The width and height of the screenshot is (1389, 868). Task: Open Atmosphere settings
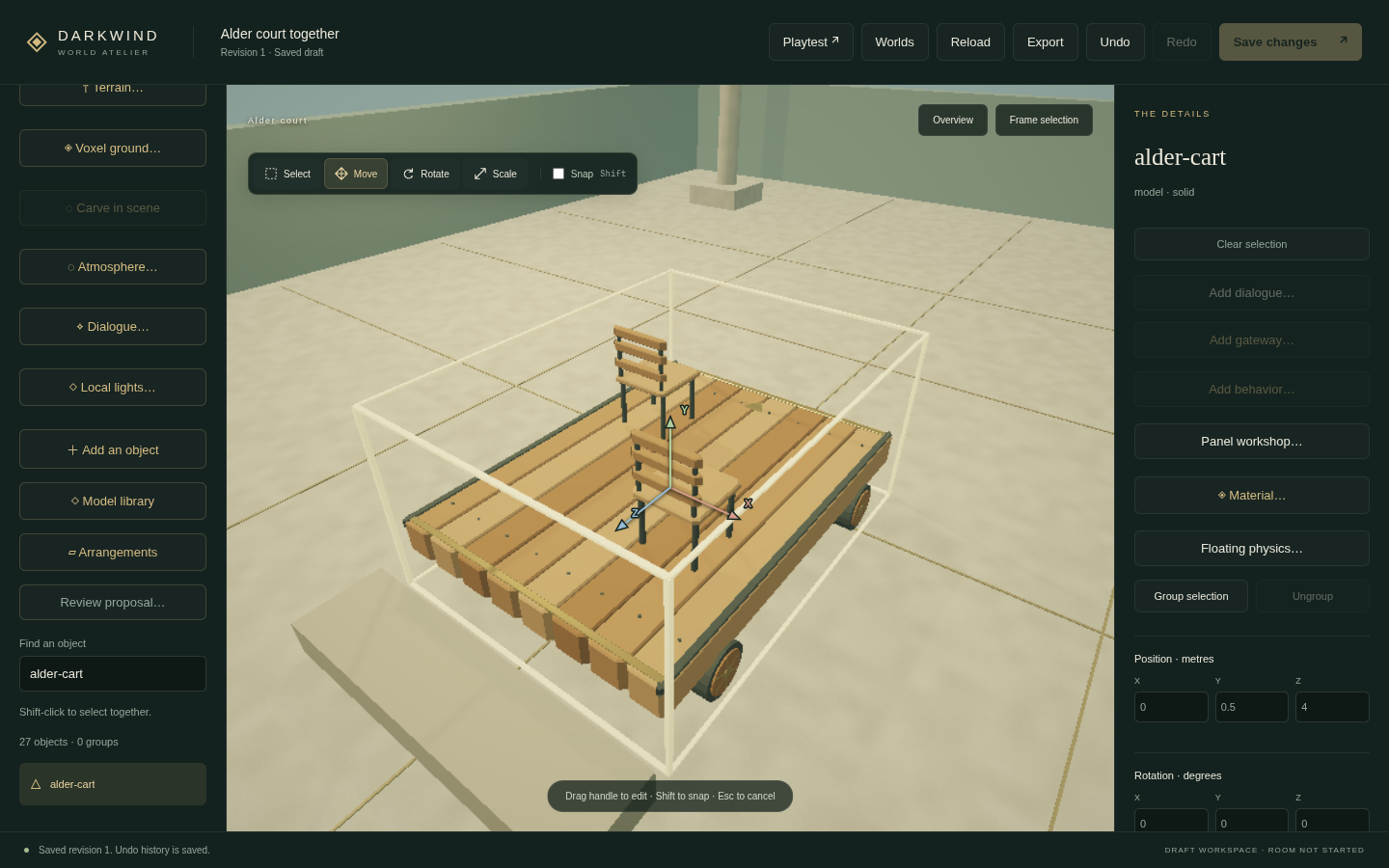[x=113, y=267]
